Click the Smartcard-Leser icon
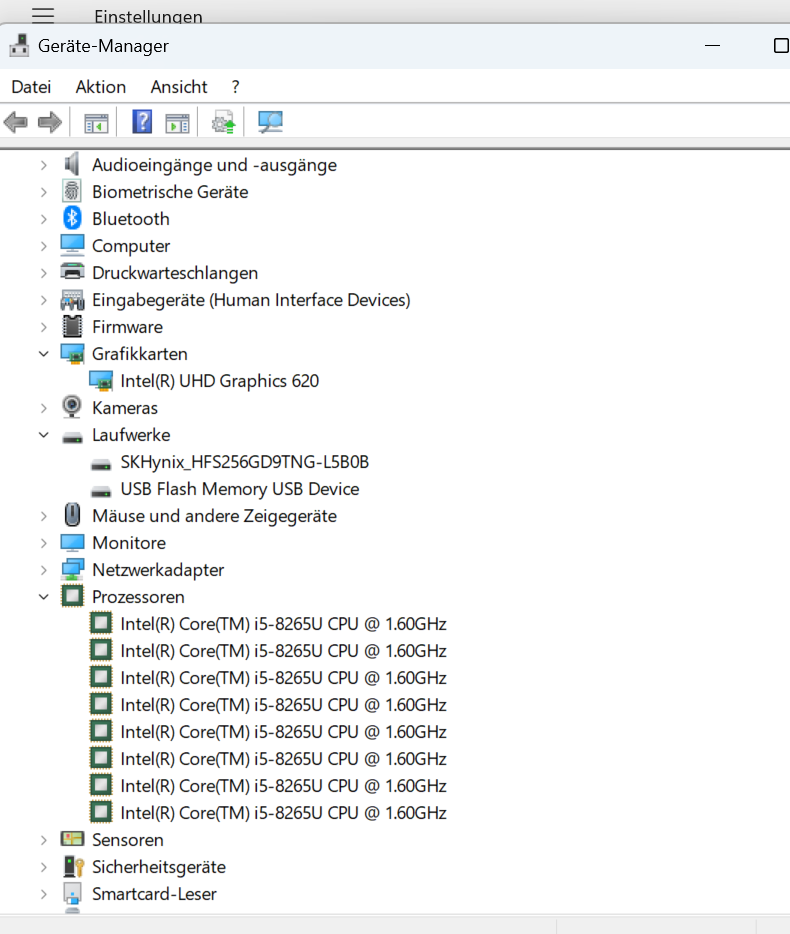The height and width of the screenshot is (934, 790). point(72,893)
